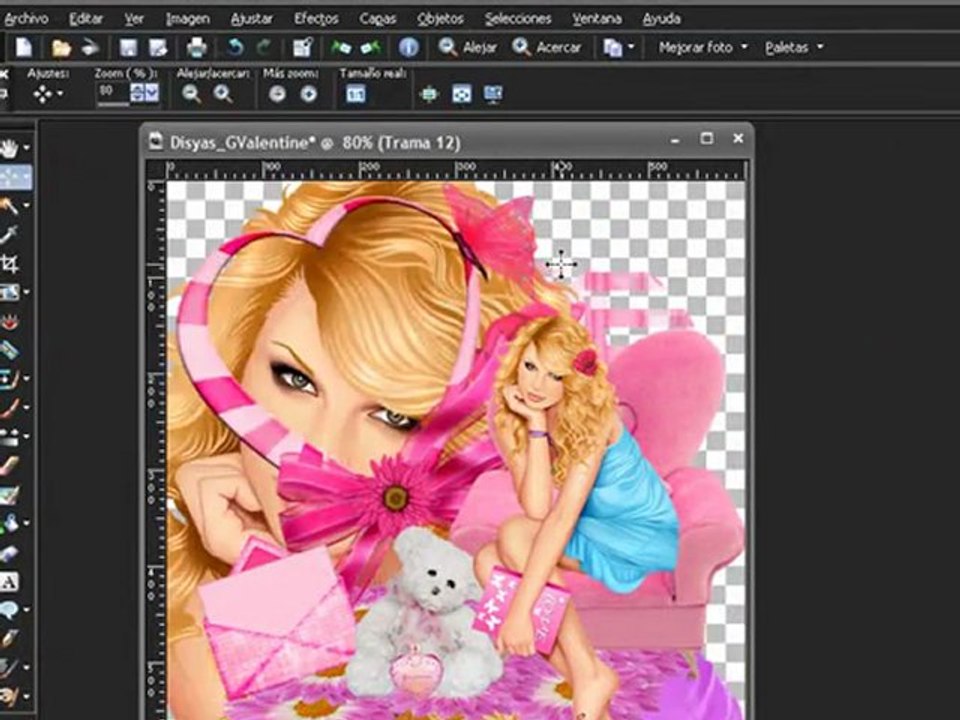Click the Zoom percent input field

(x=113, y=93)
